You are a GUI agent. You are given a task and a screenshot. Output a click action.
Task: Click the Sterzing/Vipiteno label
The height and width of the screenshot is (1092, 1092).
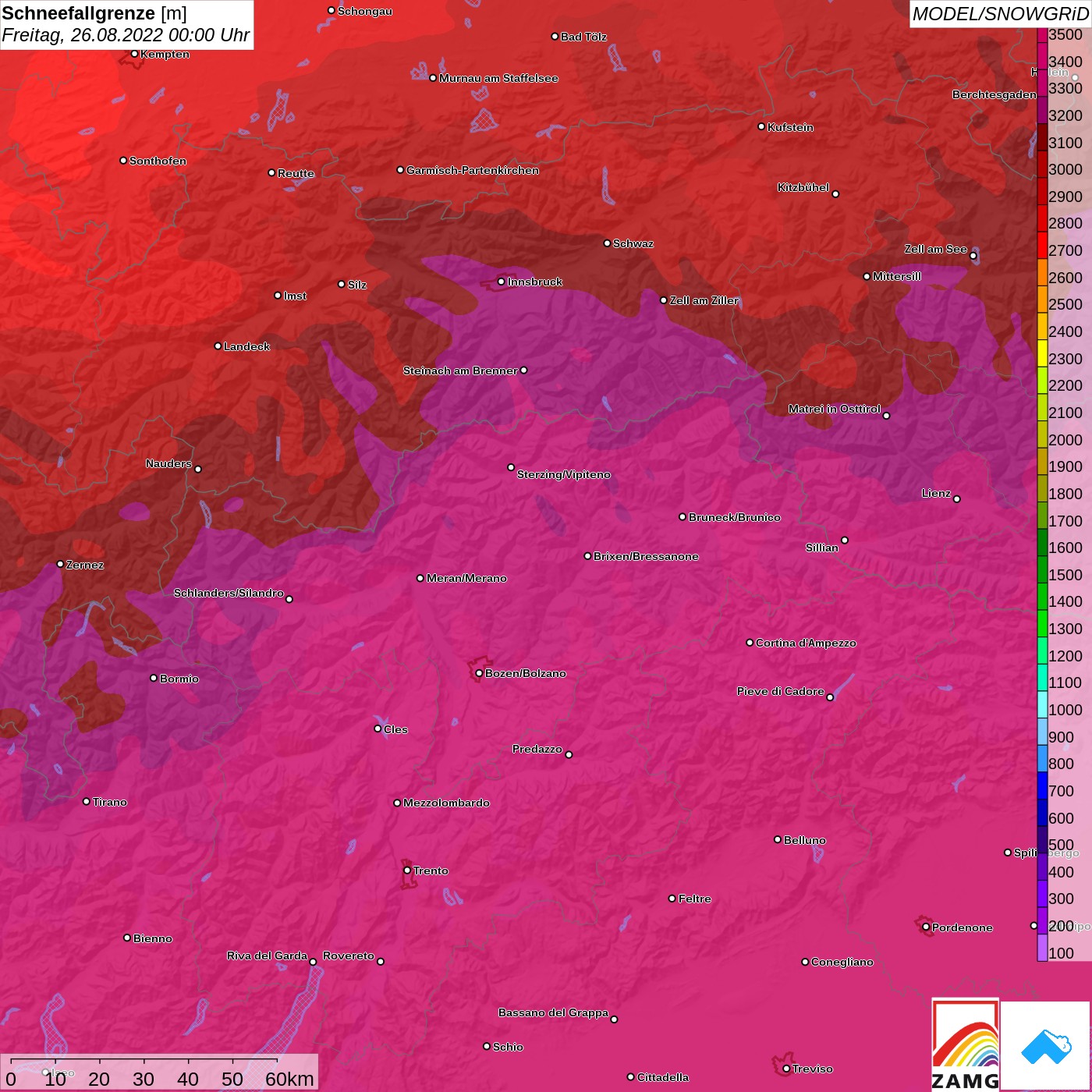click(x=563, y=474)
